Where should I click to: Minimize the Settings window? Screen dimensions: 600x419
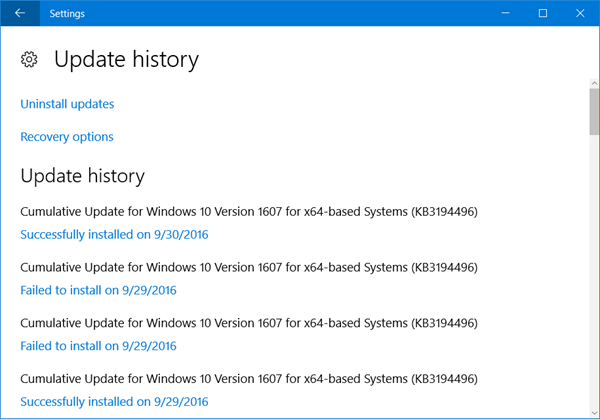point(505,13)
